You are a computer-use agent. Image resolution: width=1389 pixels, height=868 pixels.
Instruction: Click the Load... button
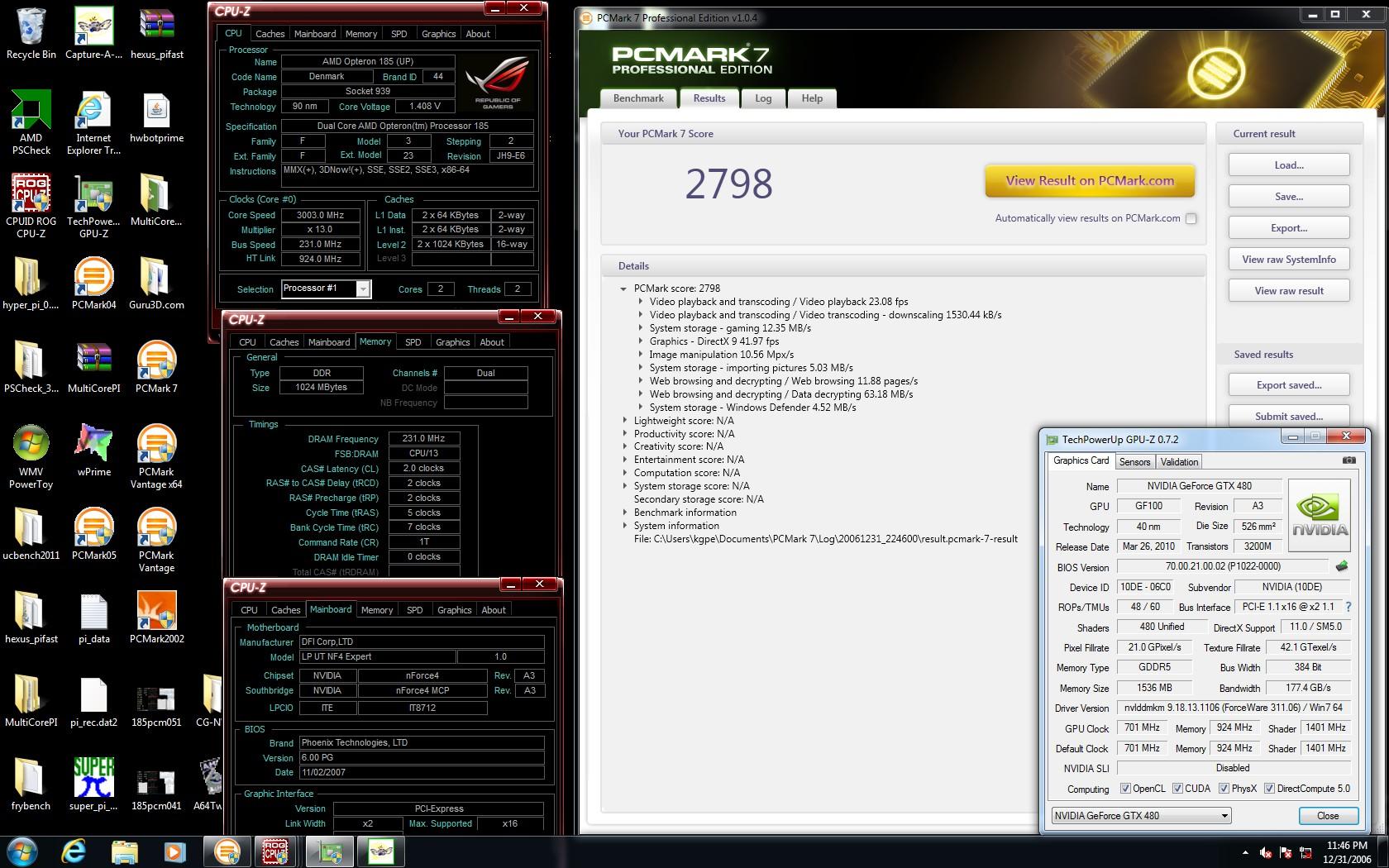(1289, 165)
